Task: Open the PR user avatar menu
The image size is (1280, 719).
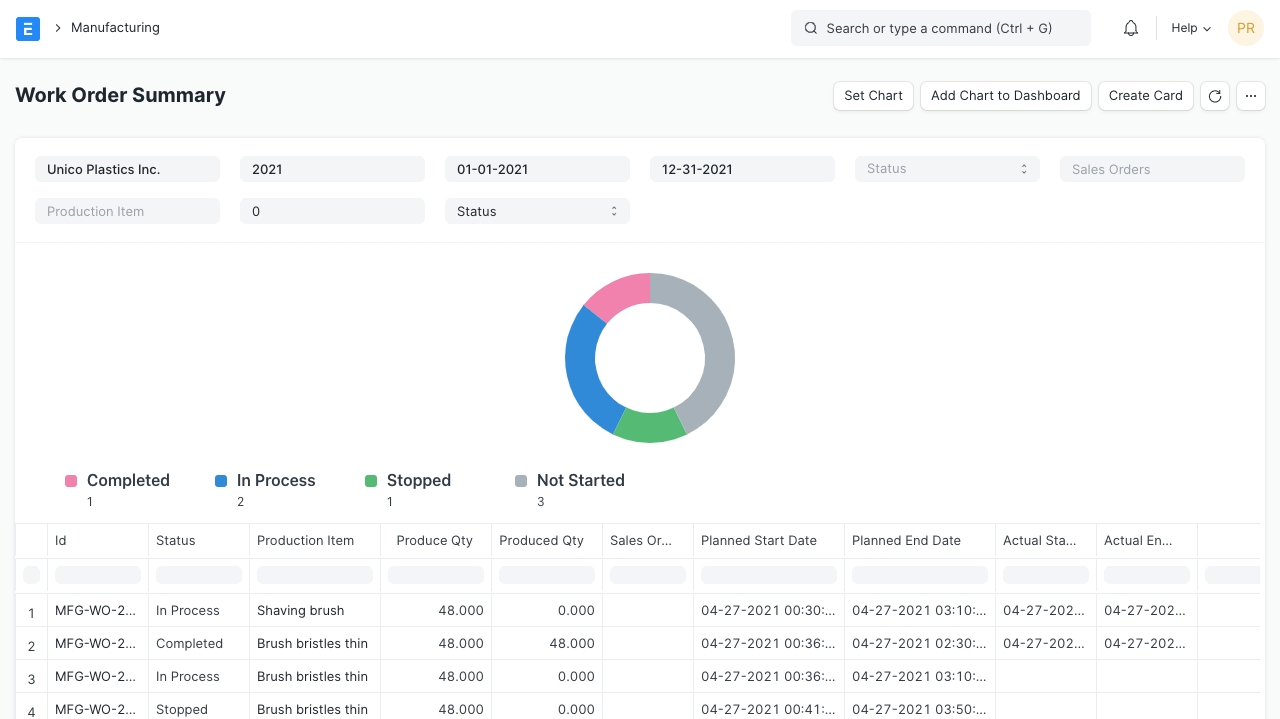Action: (1246, 28)
